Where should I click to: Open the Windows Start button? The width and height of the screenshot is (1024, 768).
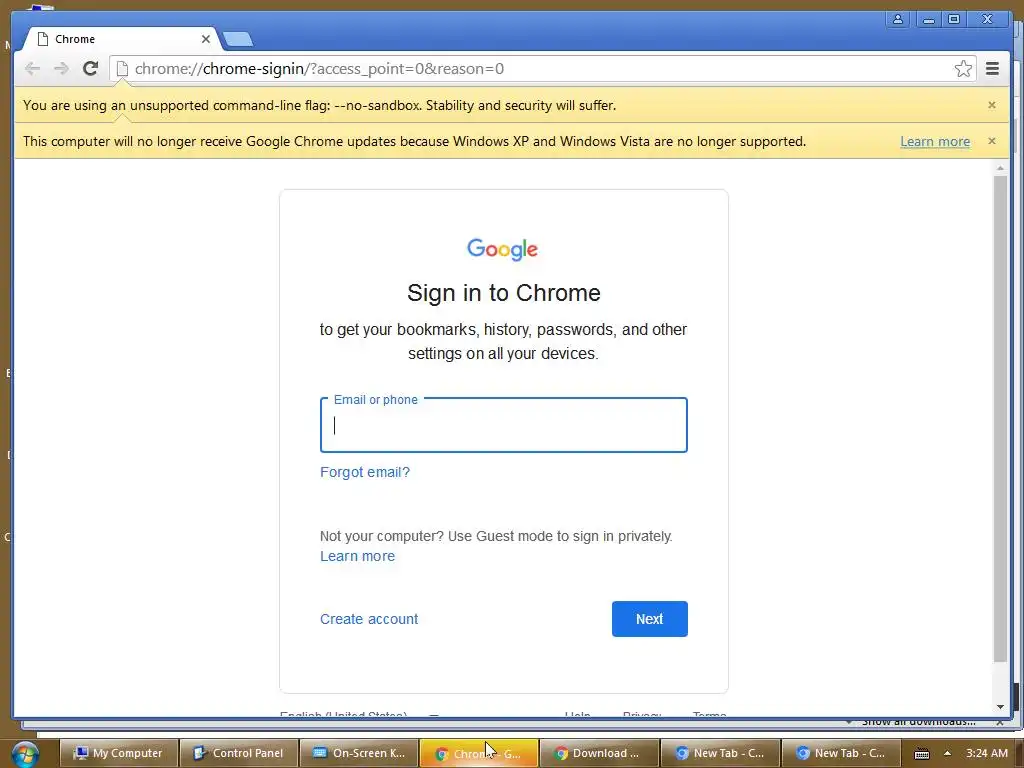(25, 754)
